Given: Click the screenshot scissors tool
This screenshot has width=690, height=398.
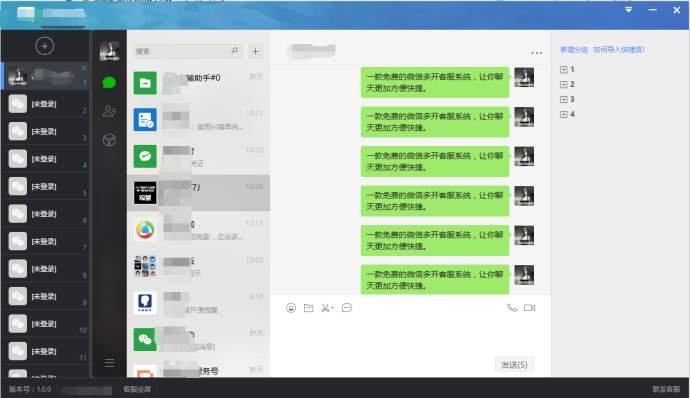Looking at the screenshot, I should click(x=327, y=308).
